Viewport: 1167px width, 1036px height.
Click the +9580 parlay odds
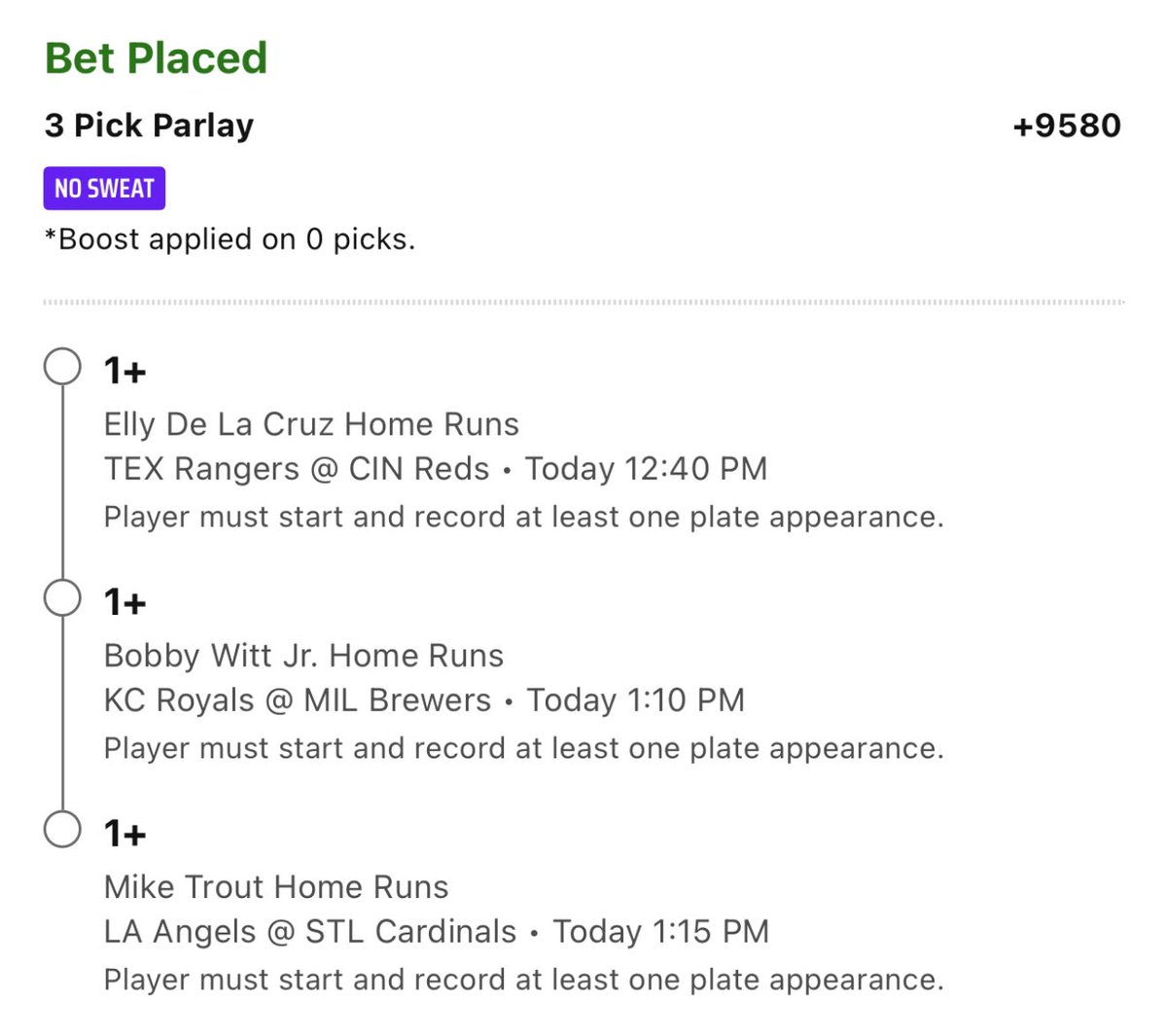click(1067, 125)
